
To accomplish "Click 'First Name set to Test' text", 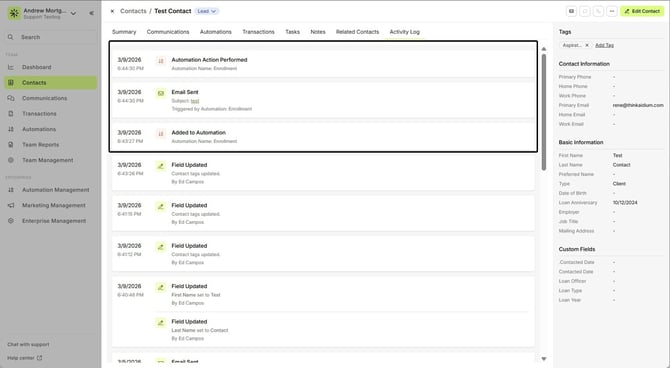I will click(196, 295).
